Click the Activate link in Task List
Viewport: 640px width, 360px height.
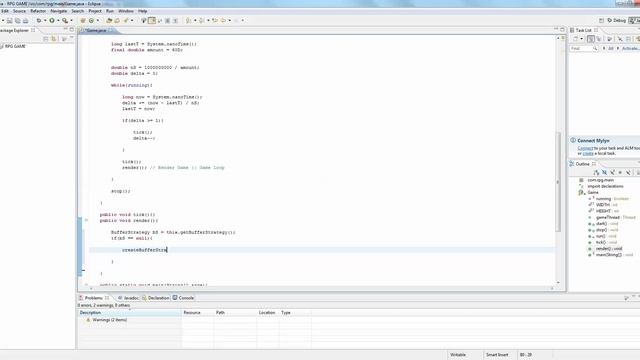(631, 49)
